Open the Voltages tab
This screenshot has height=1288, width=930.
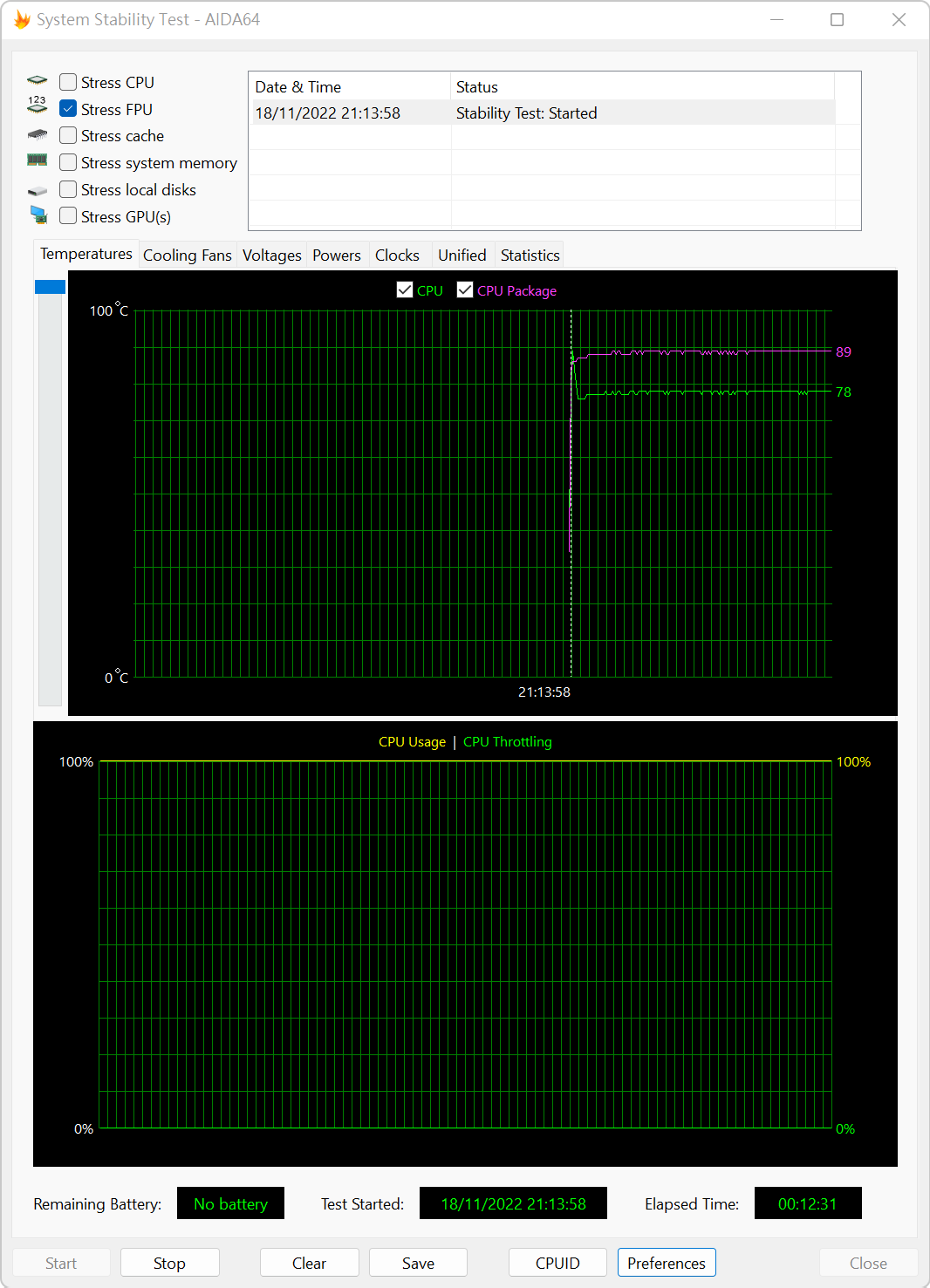(x=271, y=256)
